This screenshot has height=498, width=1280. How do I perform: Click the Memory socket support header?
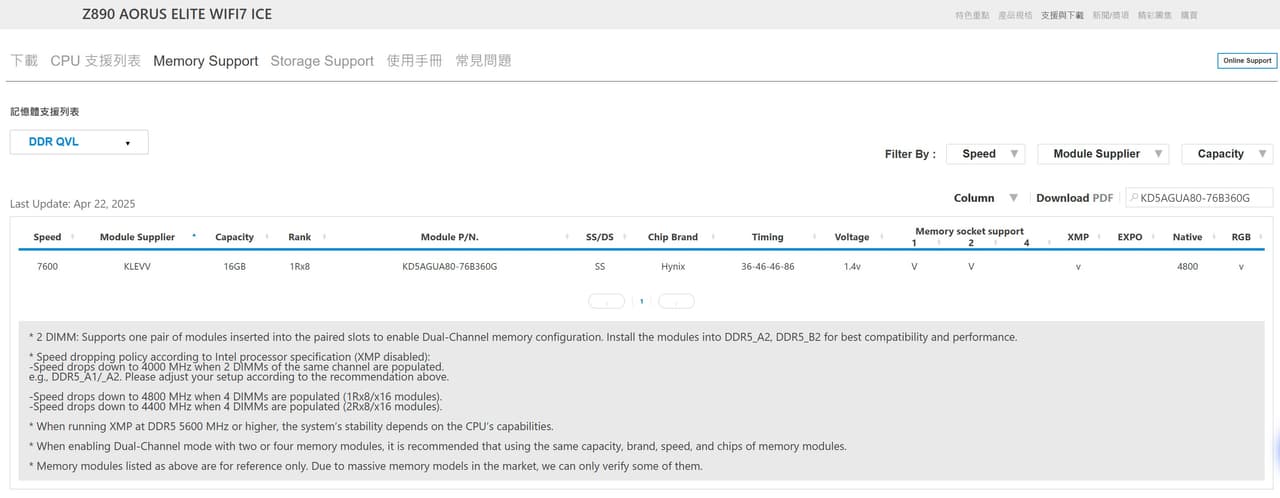(x=969, y=231)
